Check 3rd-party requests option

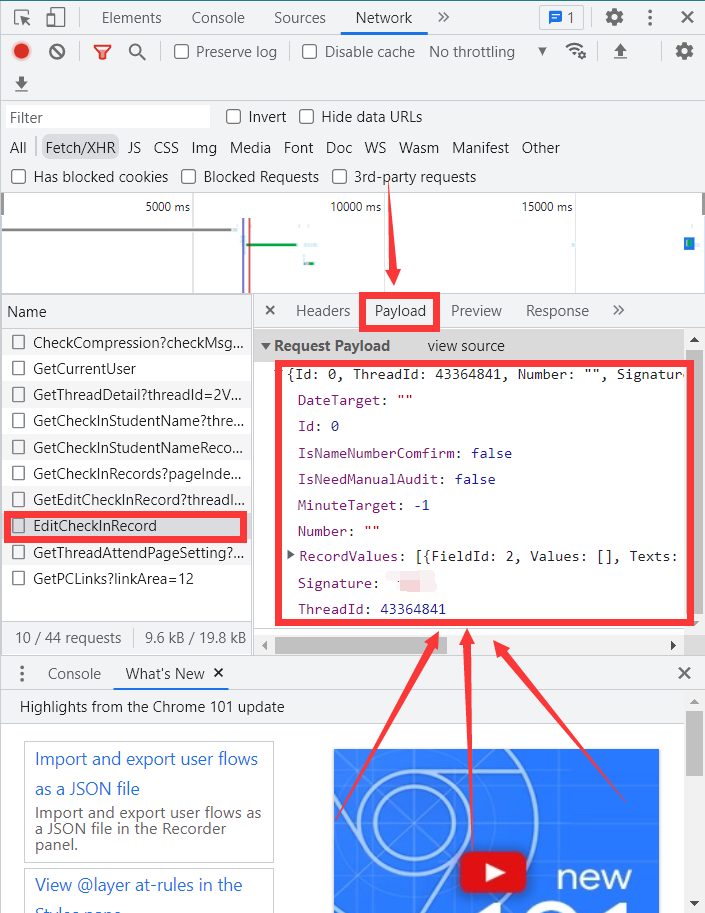[339, 176]
